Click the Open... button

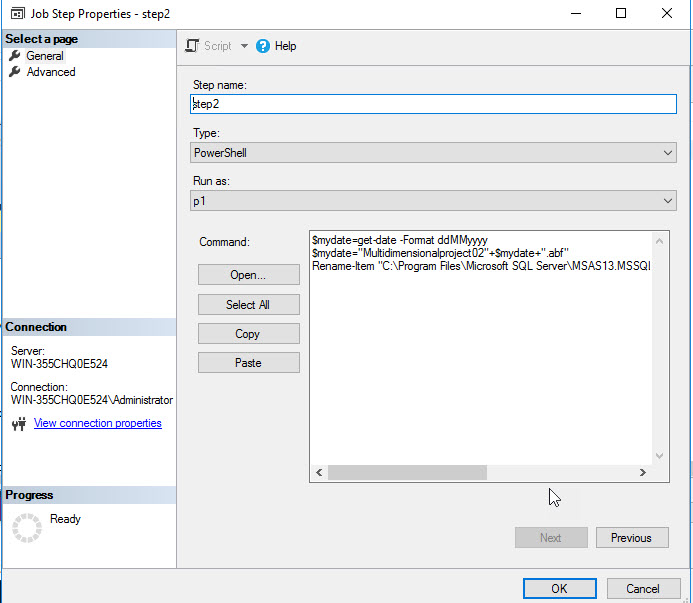248,275
